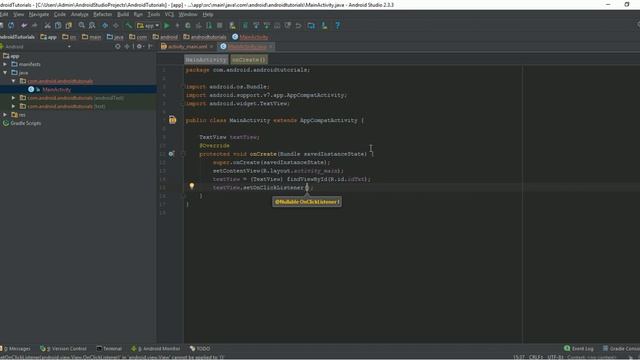Click the Debug app bug icon
The width and height of the screenshot is (640, 360).
point(188,25)
